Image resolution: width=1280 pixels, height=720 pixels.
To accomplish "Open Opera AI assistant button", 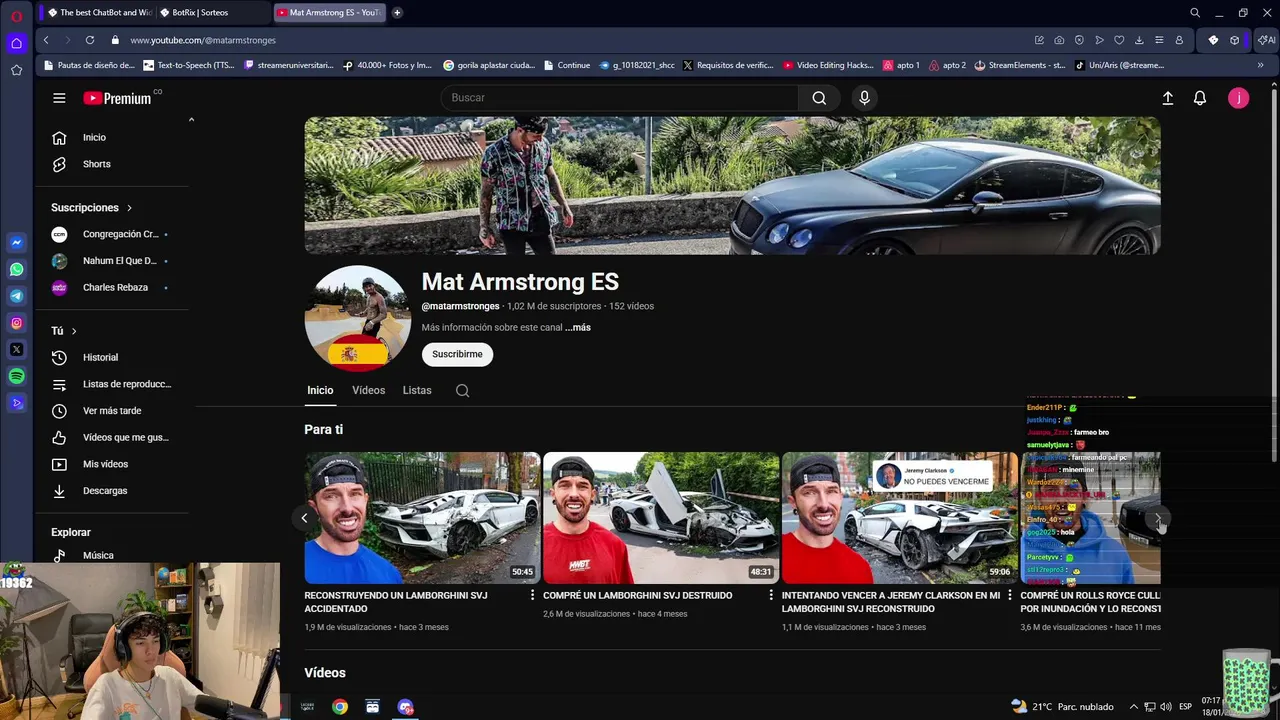I will (1267, 40).
